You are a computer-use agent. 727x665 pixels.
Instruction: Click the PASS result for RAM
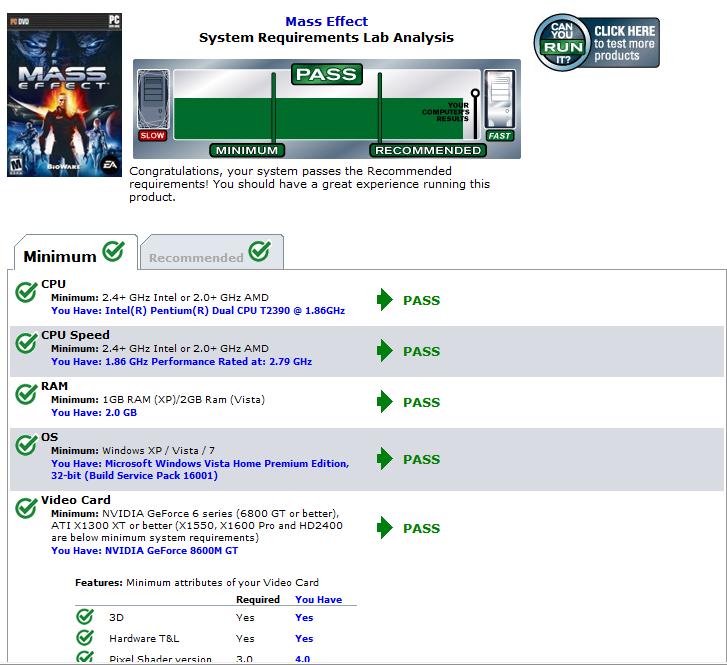[421, 403]
